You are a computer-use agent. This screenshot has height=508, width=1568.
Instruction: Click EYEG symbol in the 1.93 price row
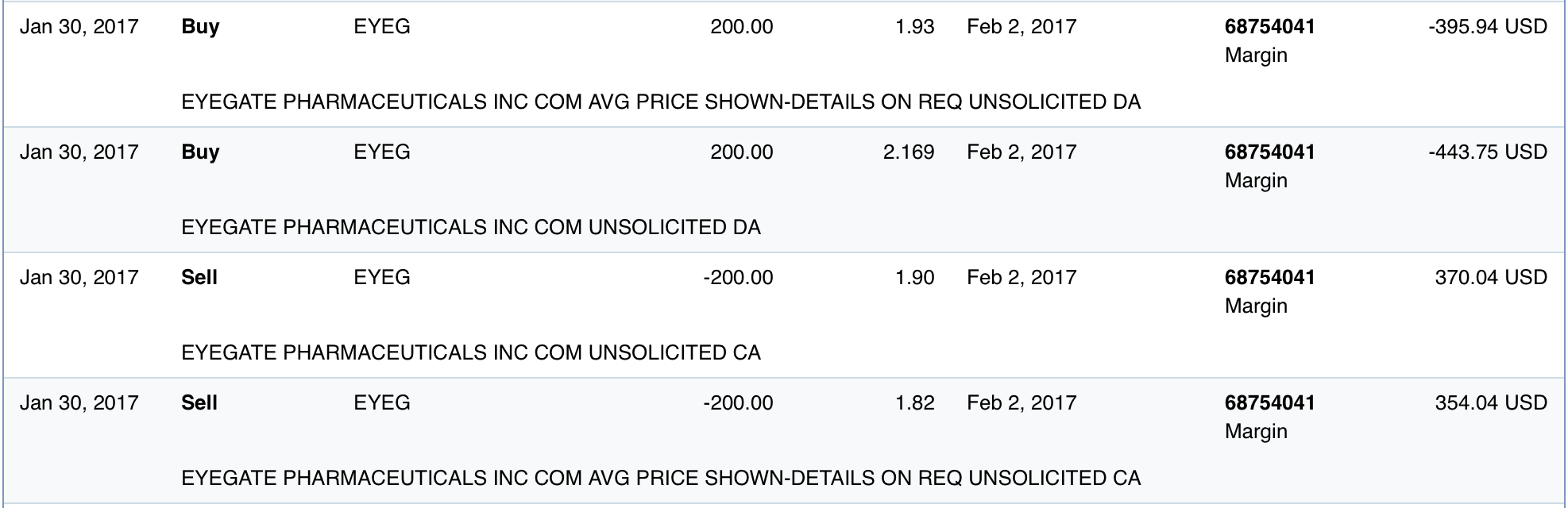pos(382,27)
